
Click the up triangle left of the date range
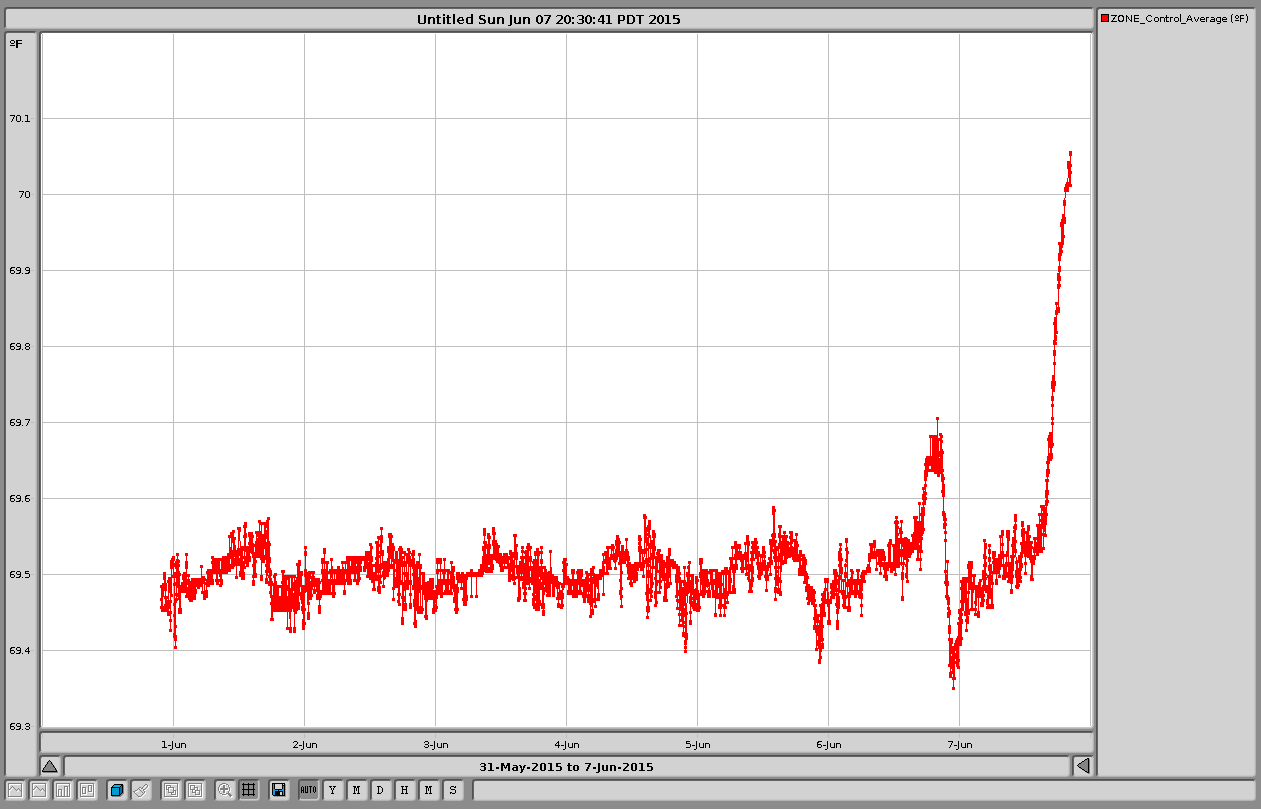point(49,766)
